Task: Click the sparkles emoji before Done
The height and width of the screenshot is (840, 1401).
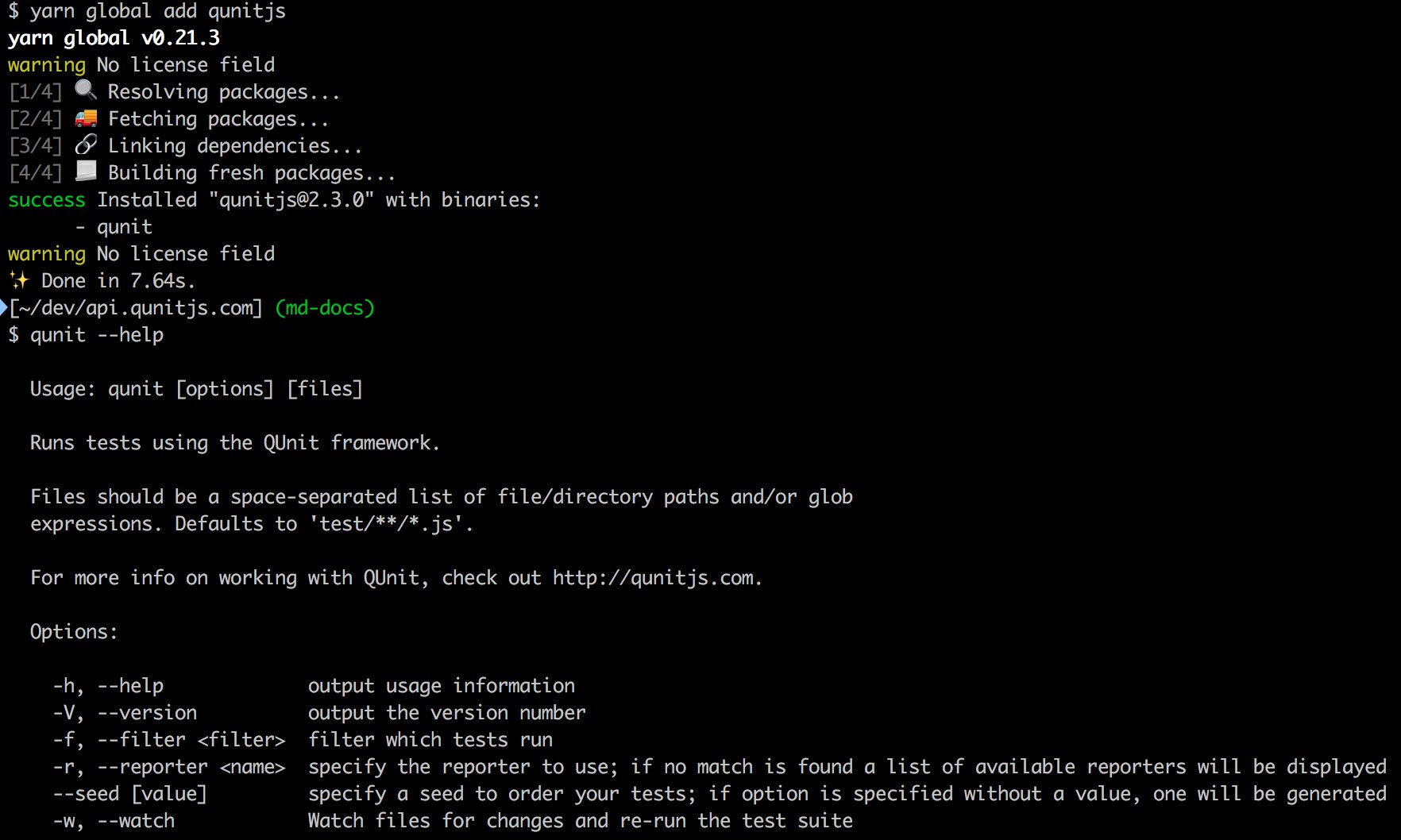Action: click(19, 280)
